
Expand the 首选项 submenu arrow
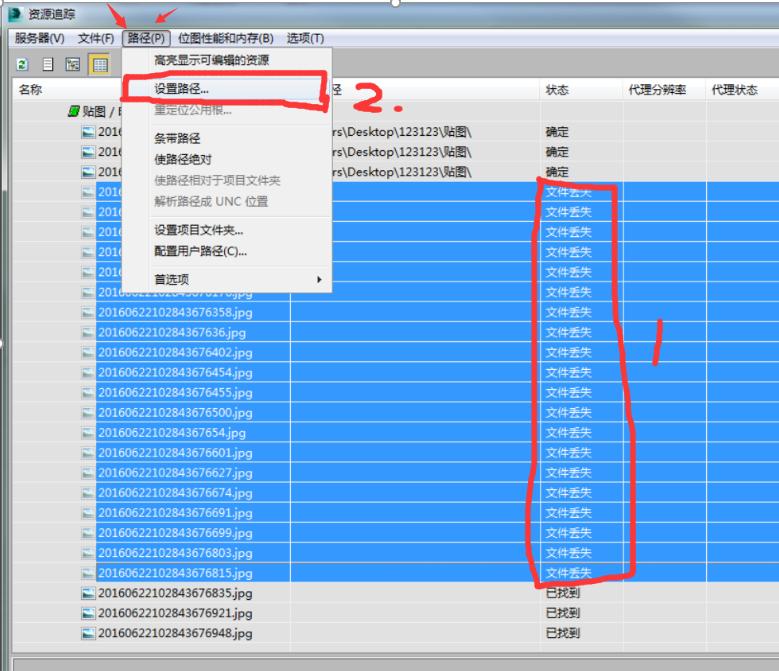[x=319, y=280]
